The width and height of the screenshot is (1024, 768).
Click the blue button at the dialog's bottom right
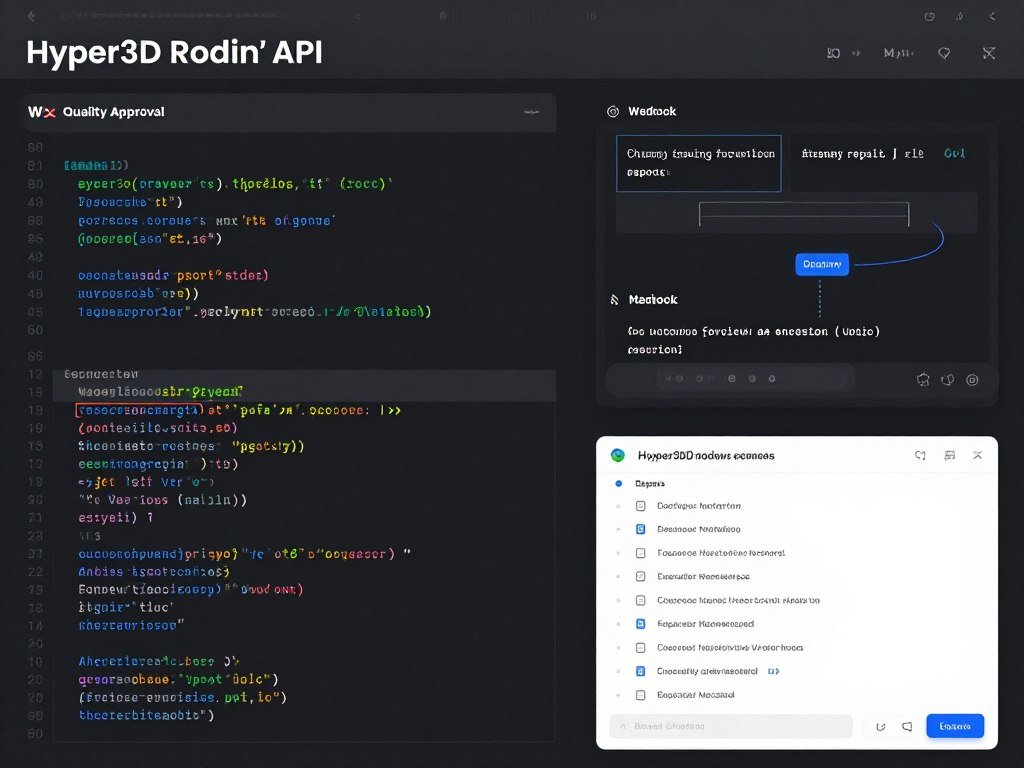[955, 726]
